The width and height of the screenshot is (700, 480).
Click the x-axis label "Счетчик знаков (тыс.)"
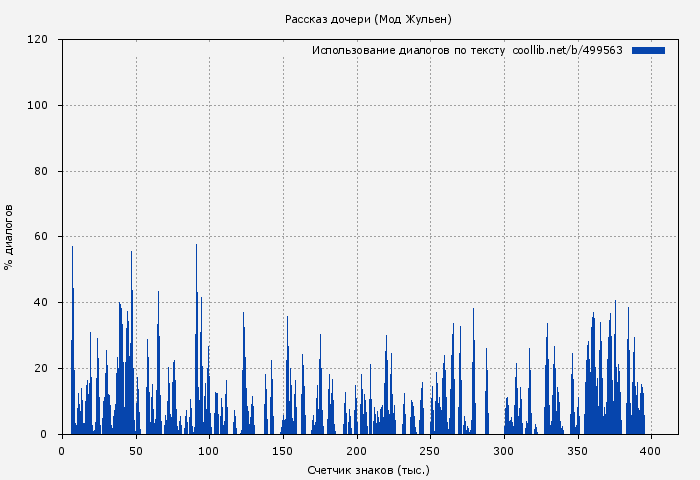coord(368,469)
